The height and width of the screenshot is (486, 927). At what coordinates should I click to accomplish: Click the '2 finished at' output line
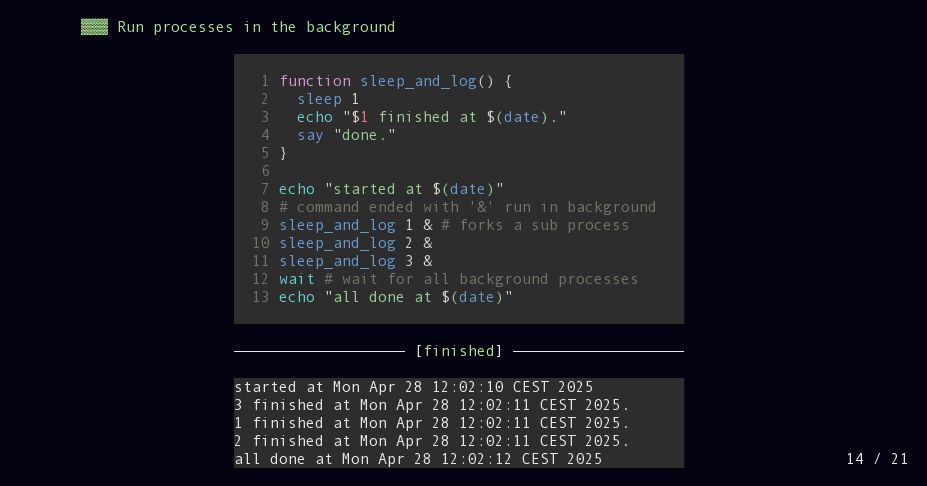coord(432,441)
